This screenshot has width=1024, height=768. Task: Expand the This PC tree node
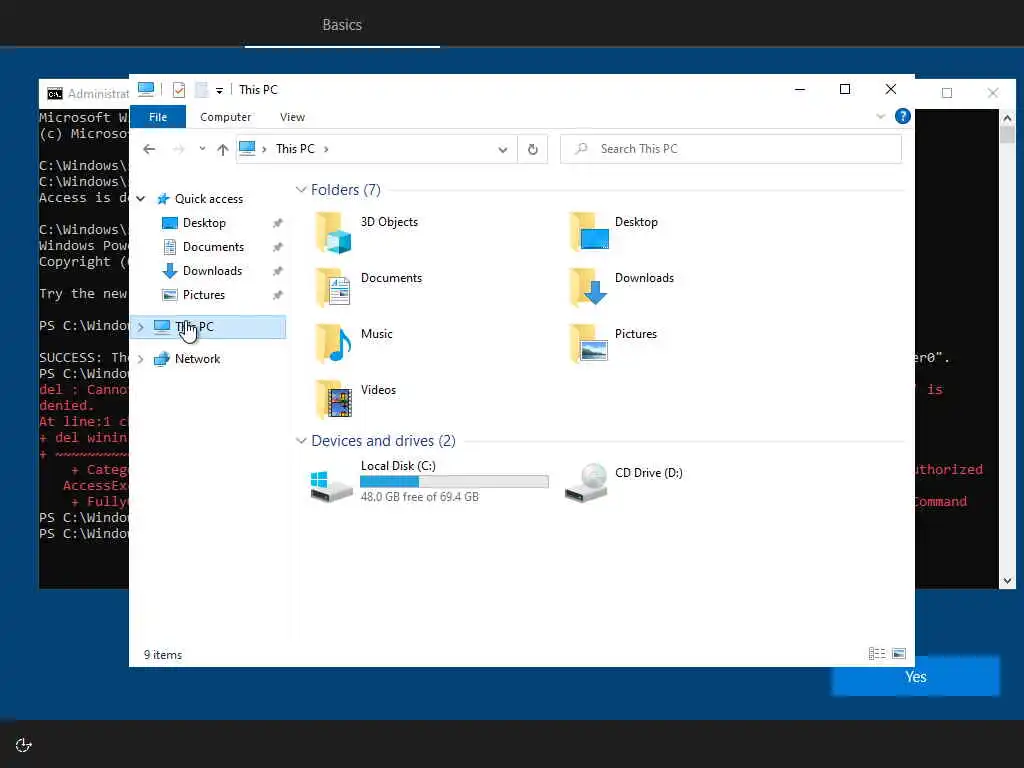[140, 327]
